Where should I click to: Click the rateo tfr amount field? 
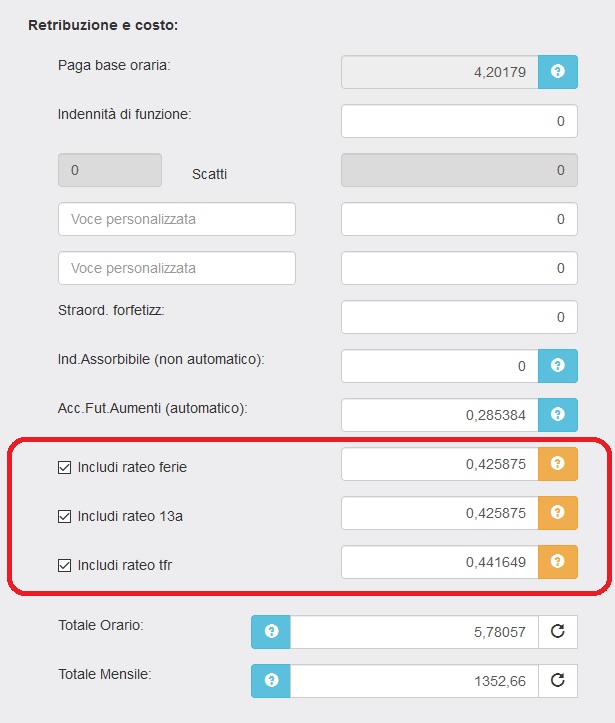pos(440,562)
